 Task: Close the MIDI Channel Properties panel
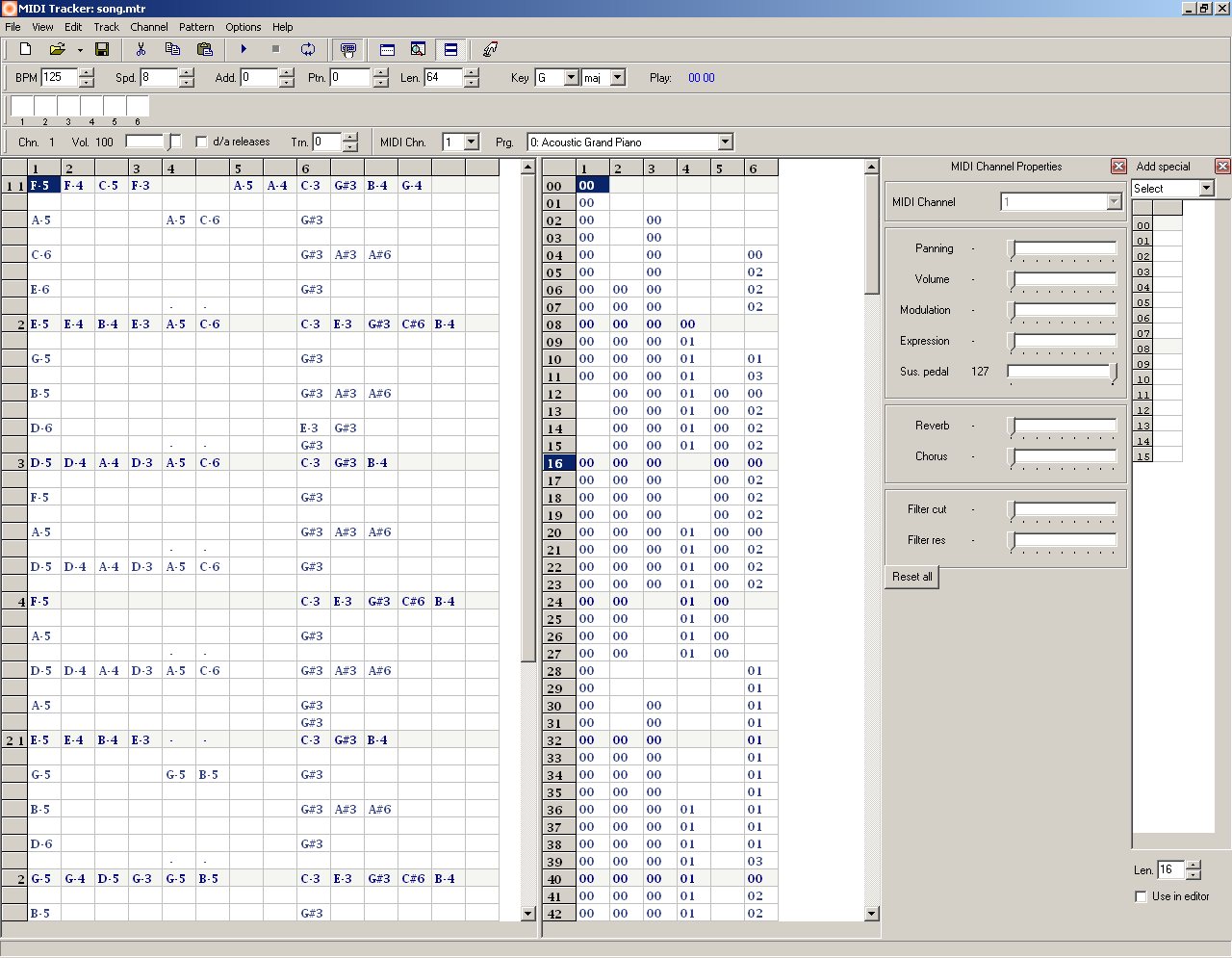tap(1117, 166)
